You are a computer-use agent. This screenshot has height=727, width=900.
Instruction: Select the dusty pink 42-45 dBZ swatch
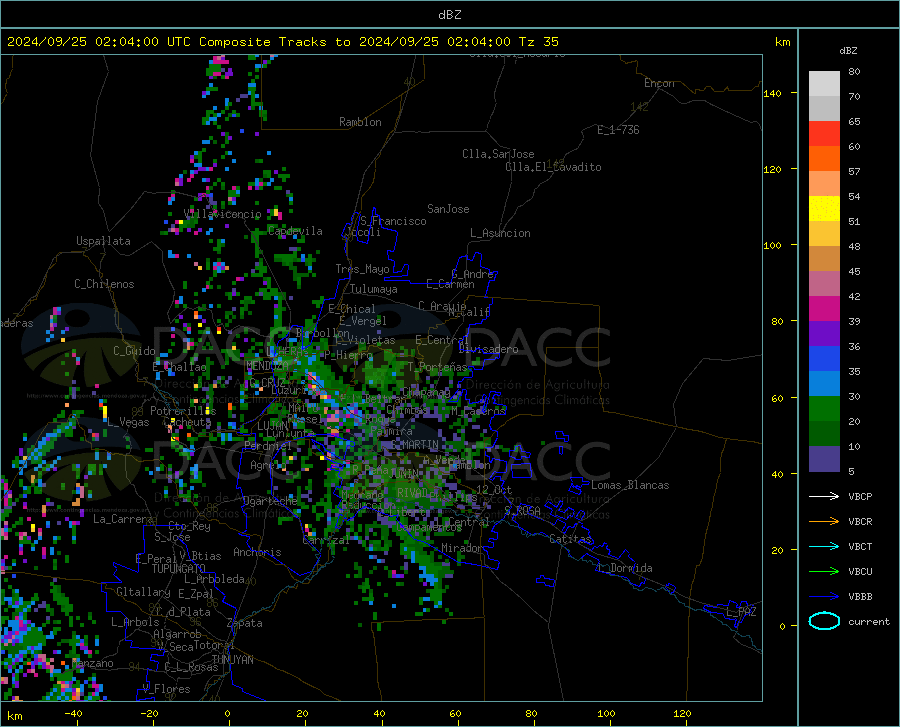[824, 284]
